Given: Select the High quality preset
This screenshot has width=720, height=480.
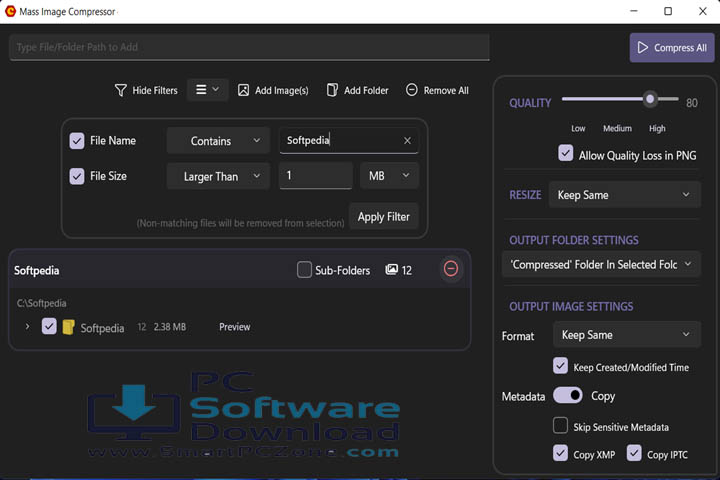Looking at the screenshot, I should pyautogui.click(x=657, y=128).
